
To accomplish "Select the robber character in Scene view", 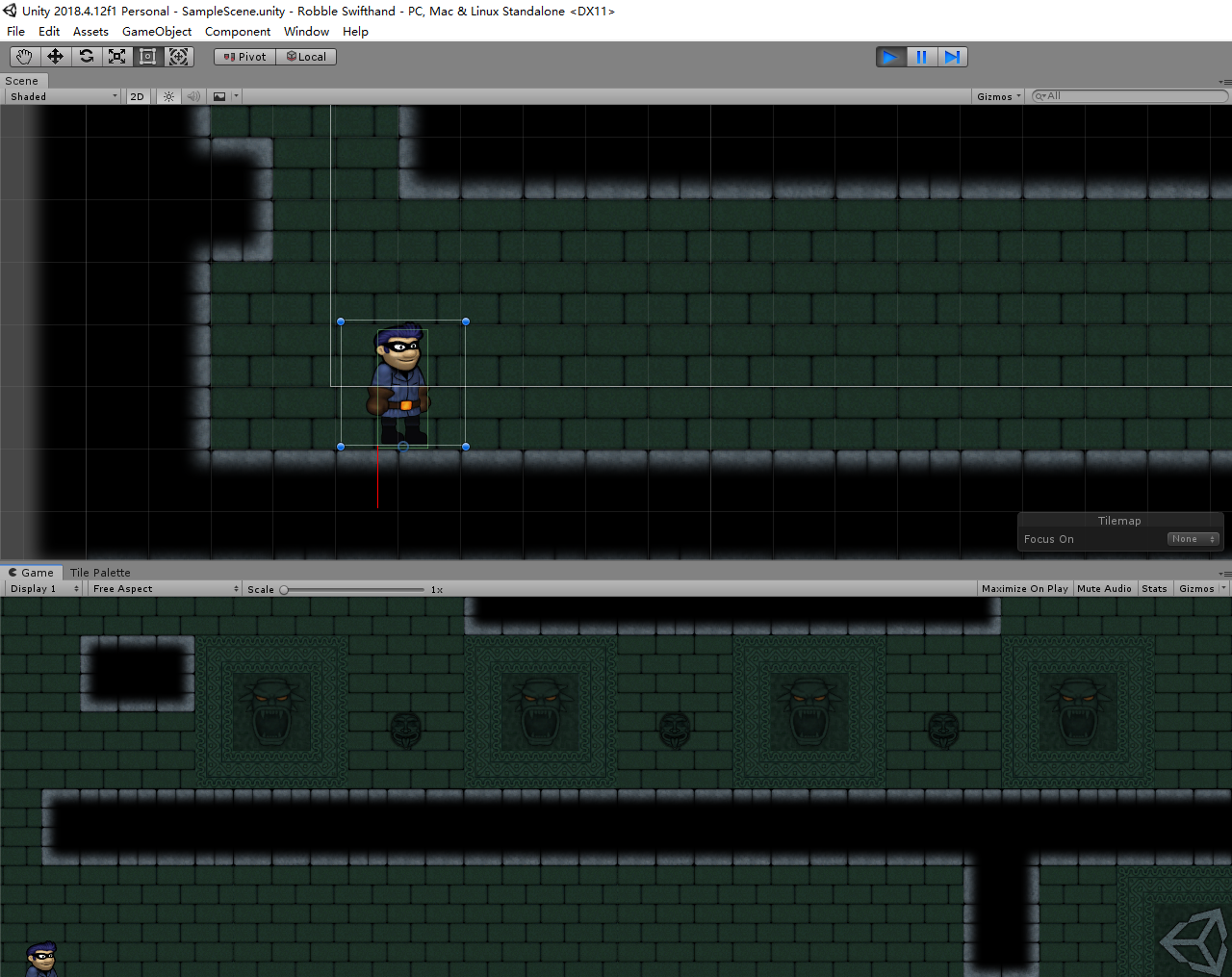I will coord(400,385).
